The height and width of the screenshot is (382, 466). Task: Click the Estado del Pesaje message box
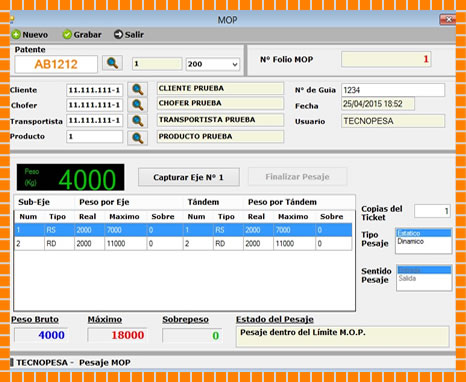[342, 337]
